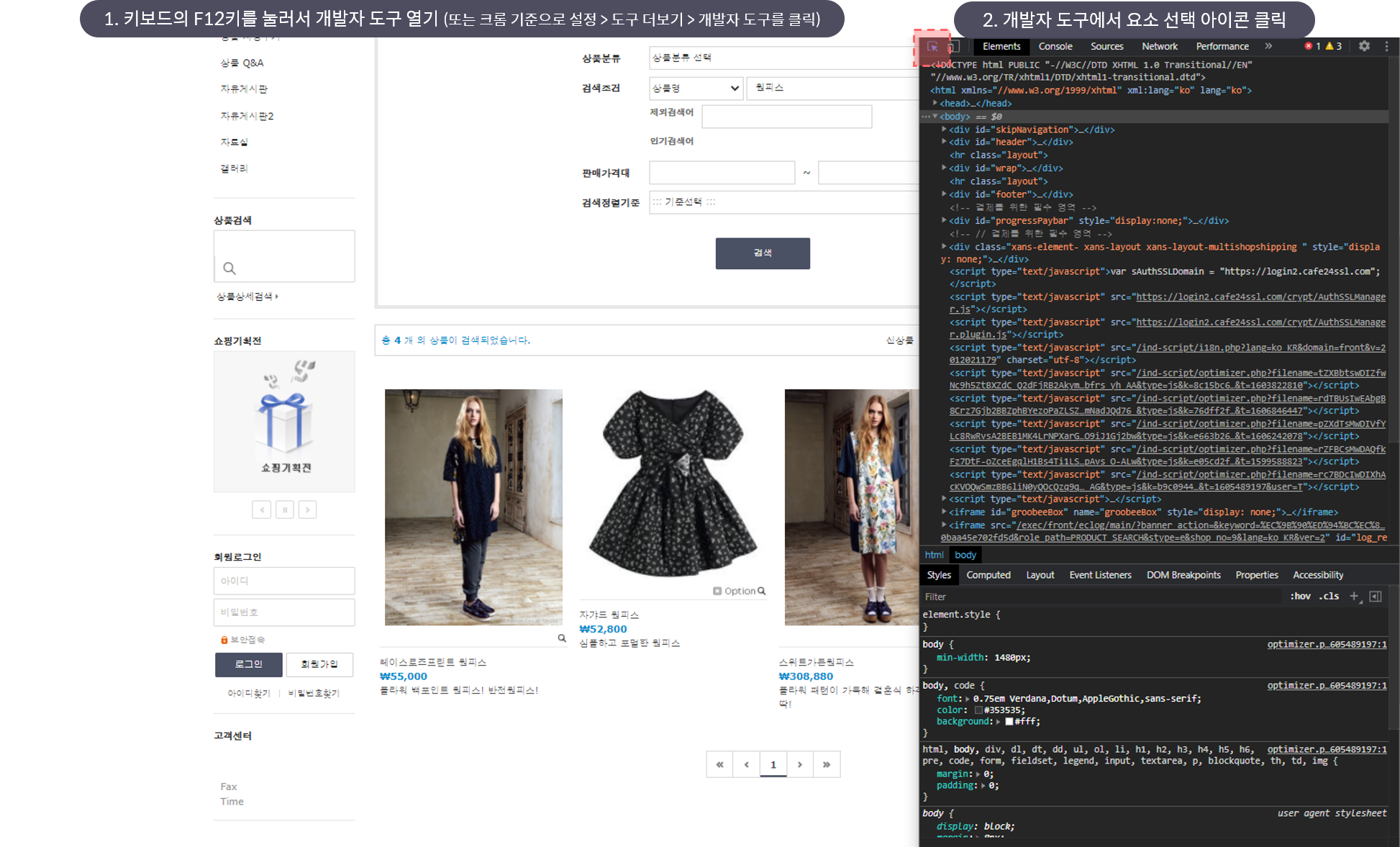Screen dimensions: 1400x847
Task: Click the element inspector (select element) icon
Action: pyautogui.click(x=932, y=47)
